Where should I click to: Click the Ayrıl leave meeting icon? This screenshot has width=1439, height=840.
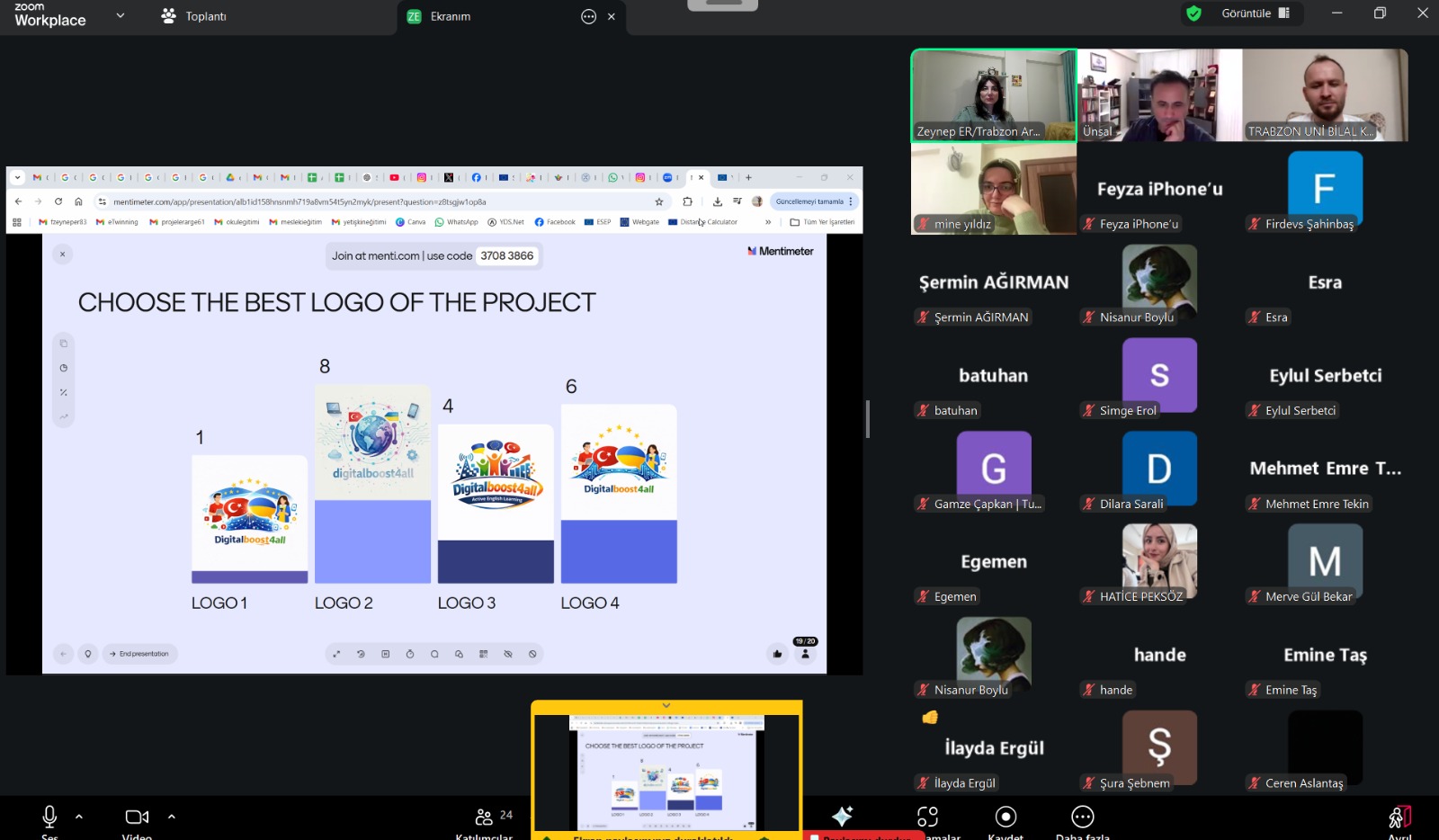click(x=1399, y=817)
